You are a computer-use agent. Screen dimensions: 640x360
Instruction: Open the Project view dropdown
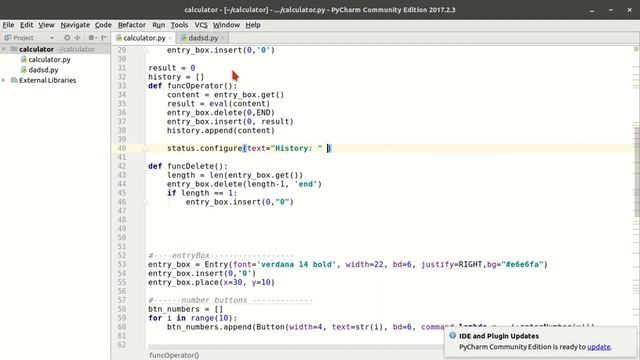click(x=52, y=38)
